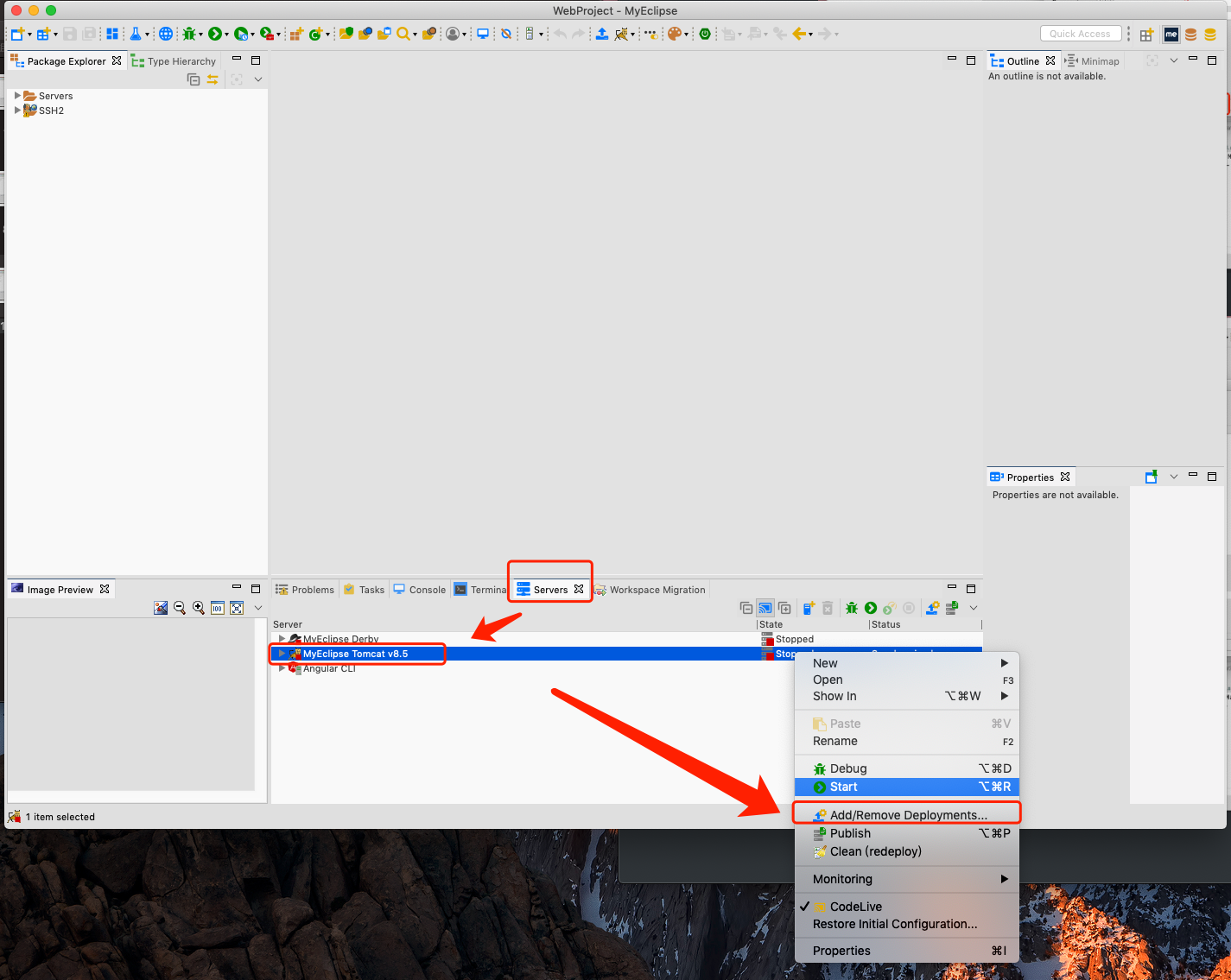Click the green Run toolbar icon

tap(215, 34)
